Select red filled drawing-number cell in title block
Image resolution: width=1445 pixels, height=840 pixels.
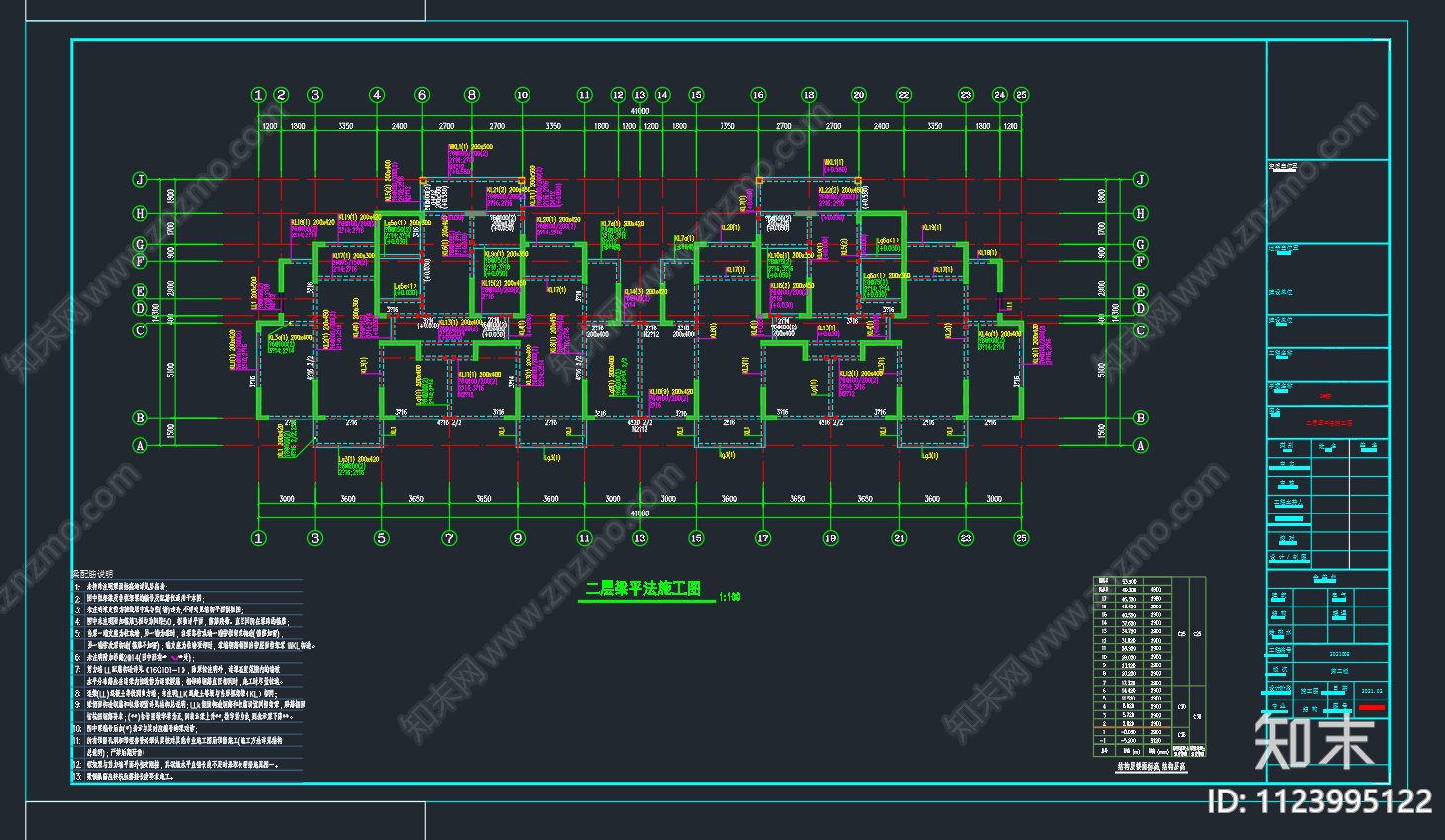[x=1372, y=708]
